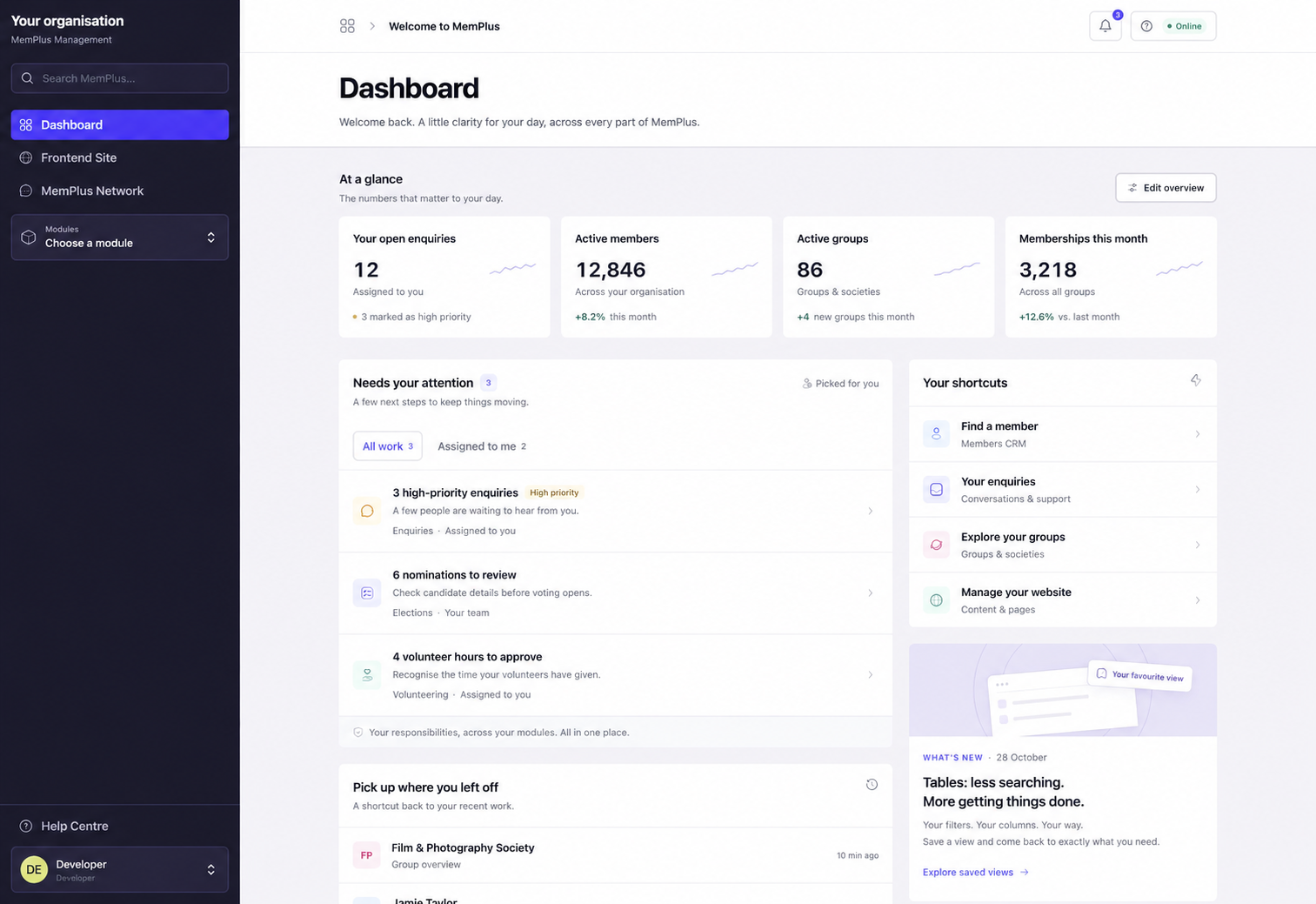Click the Your enquiries chat icon
Screen dimensions: 1316x904
coord(936,489)
